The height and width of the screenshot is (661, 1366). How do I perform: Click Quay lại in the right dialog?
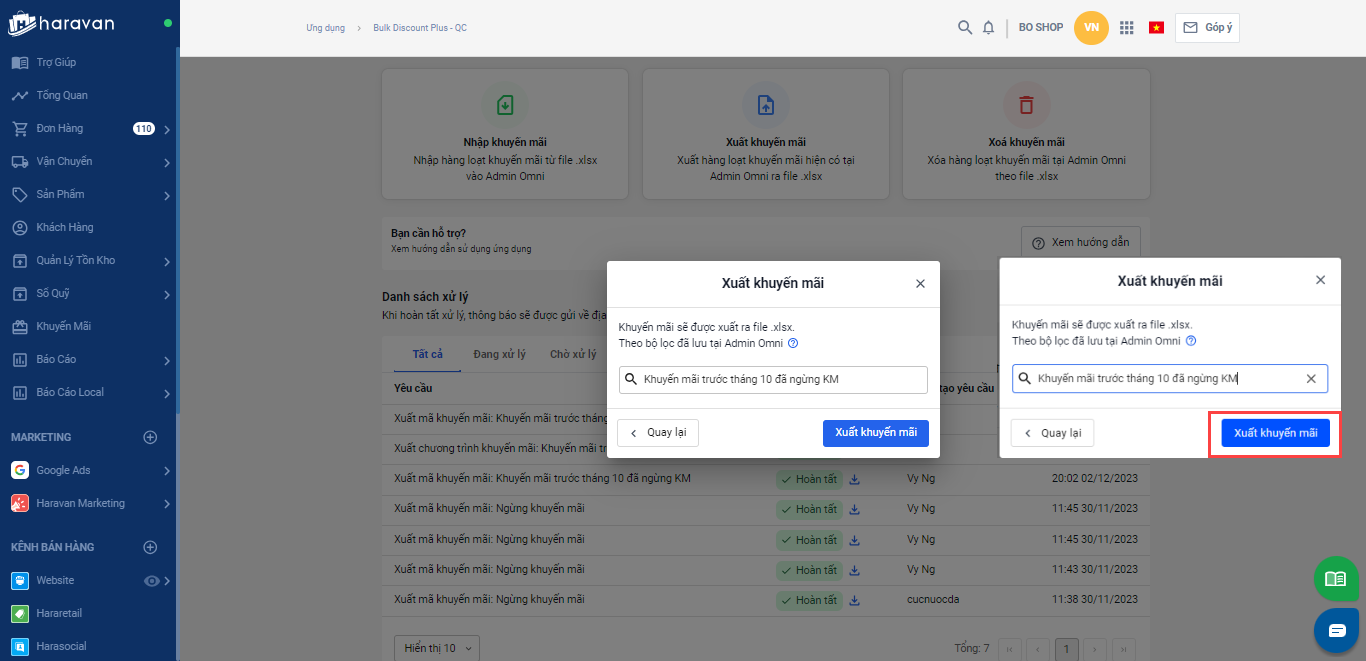tap(1052, 433)
